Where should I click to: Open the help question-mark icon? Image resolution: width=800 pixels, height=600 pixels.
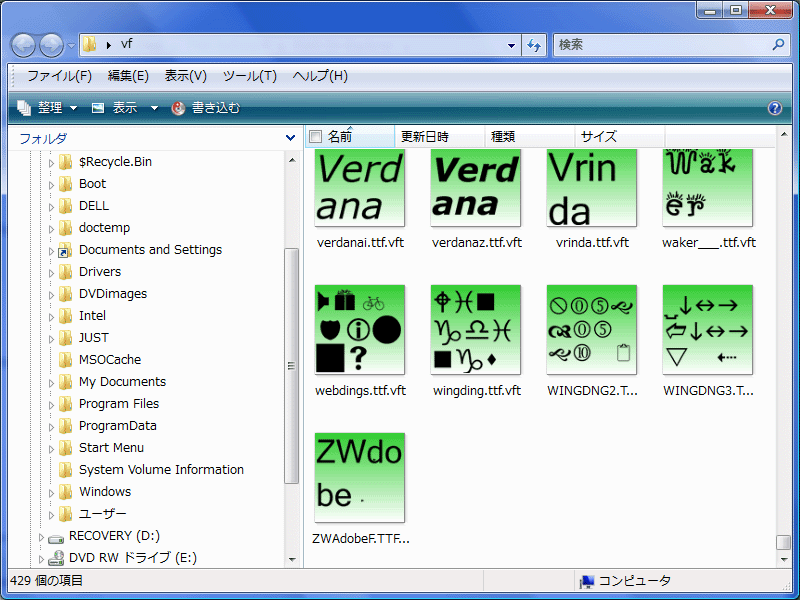coord(774,108)
